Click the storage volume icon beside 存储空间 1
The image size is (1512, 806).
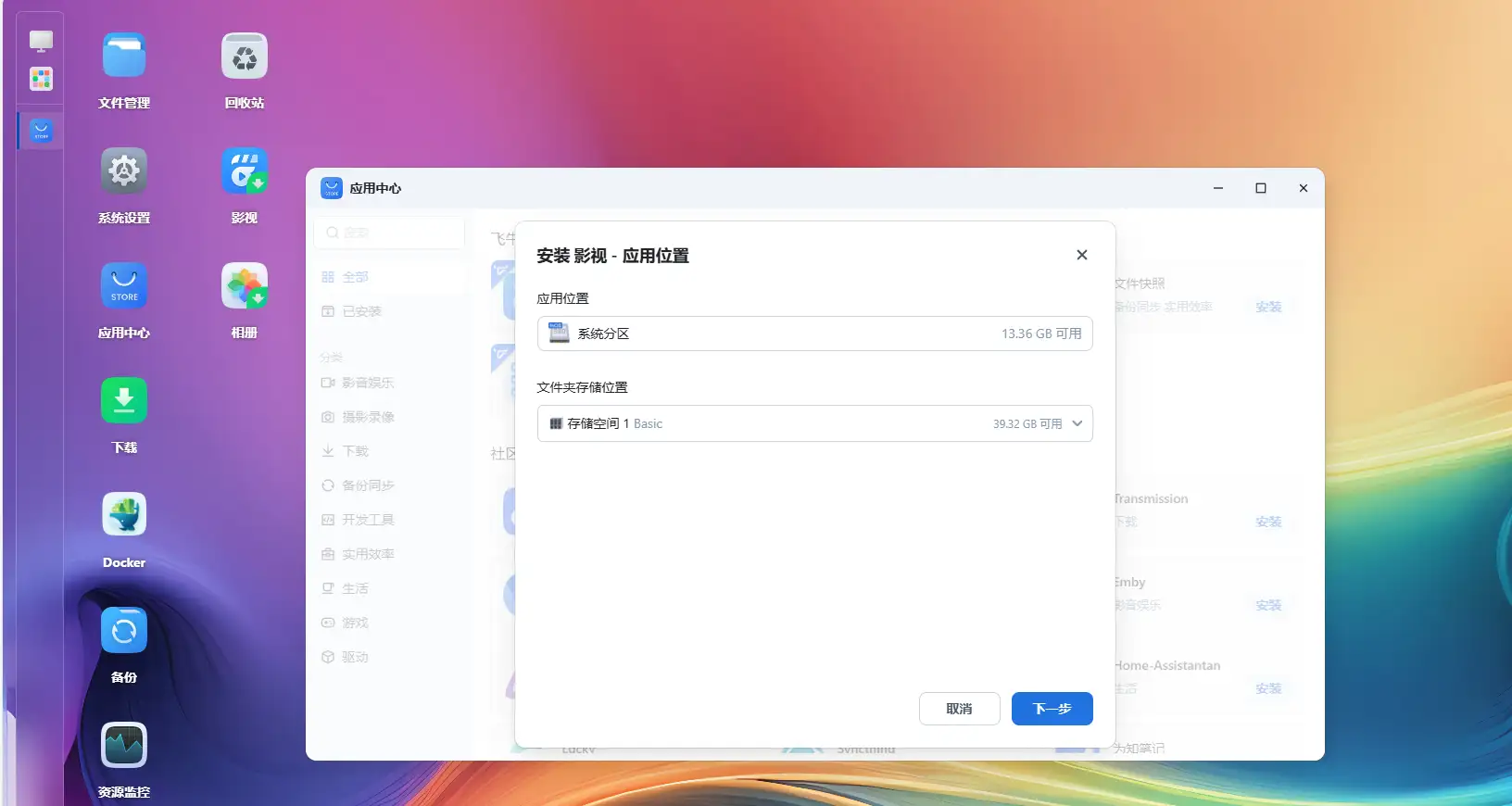pyautogui.click(x=556, y=423)
